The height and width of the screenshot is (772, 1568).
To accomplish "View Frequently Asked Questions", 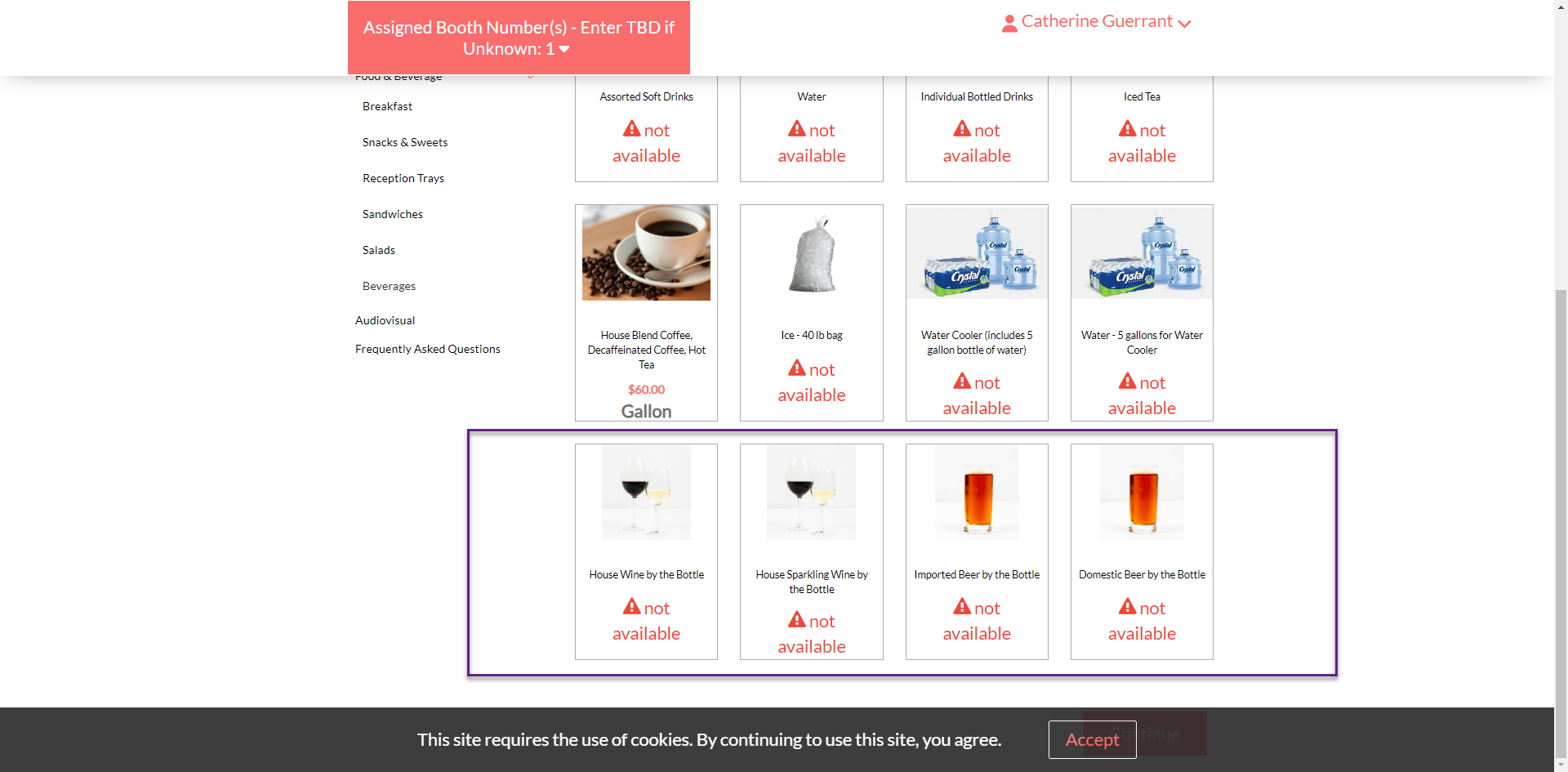I will (428, 349).
